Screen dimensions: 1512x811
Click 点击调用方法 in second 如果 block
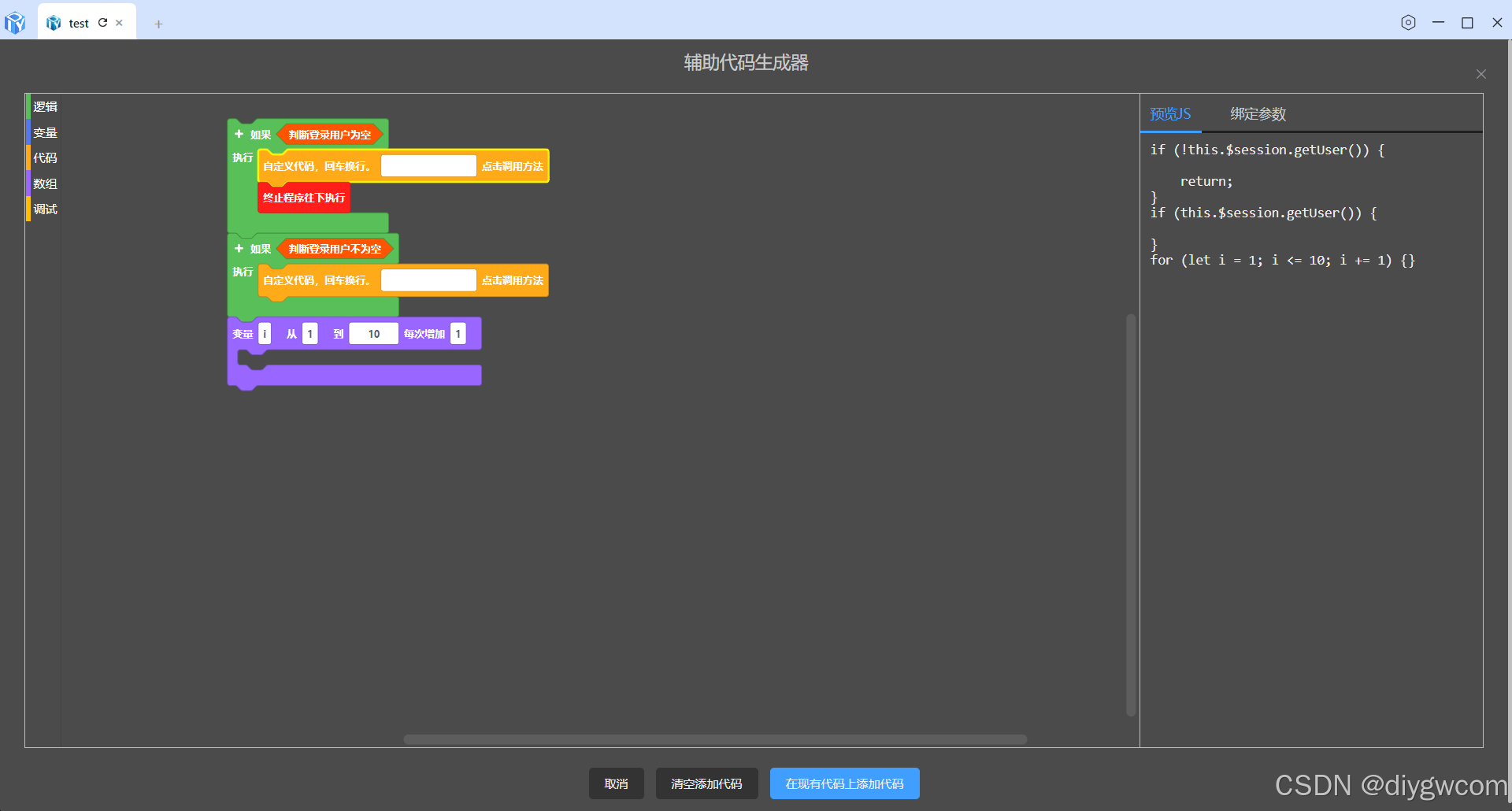click(513, 280)
